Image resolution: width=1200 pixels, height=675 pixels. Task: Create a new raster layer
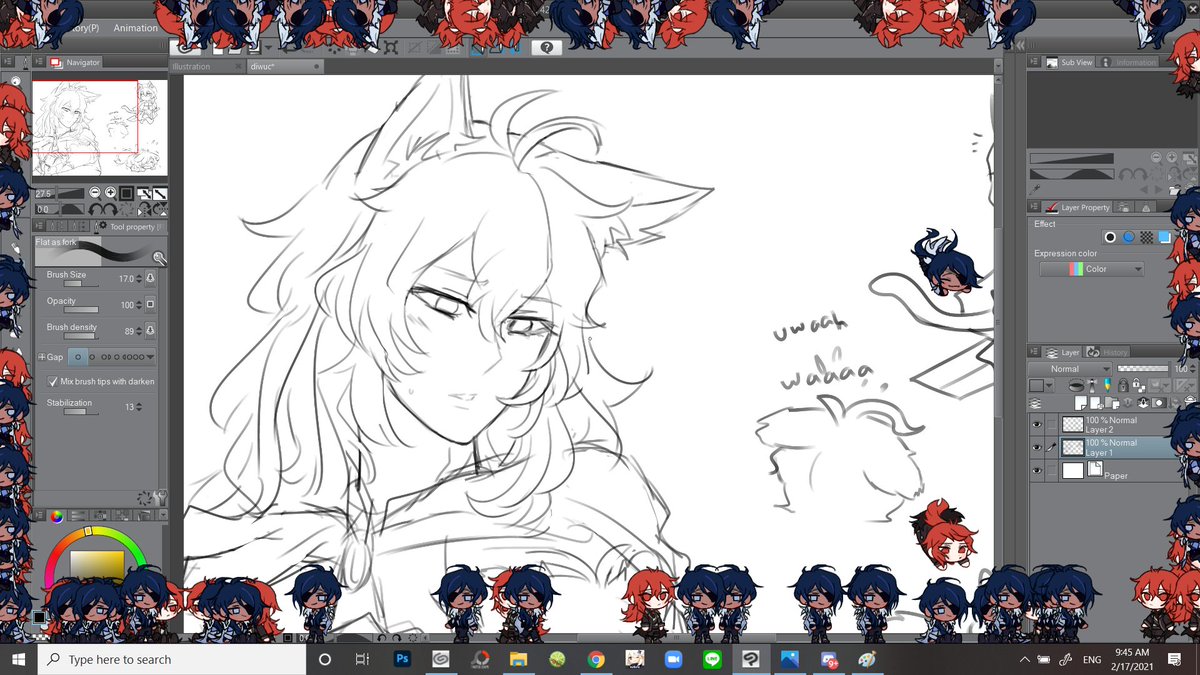(x=1080, y=402)
